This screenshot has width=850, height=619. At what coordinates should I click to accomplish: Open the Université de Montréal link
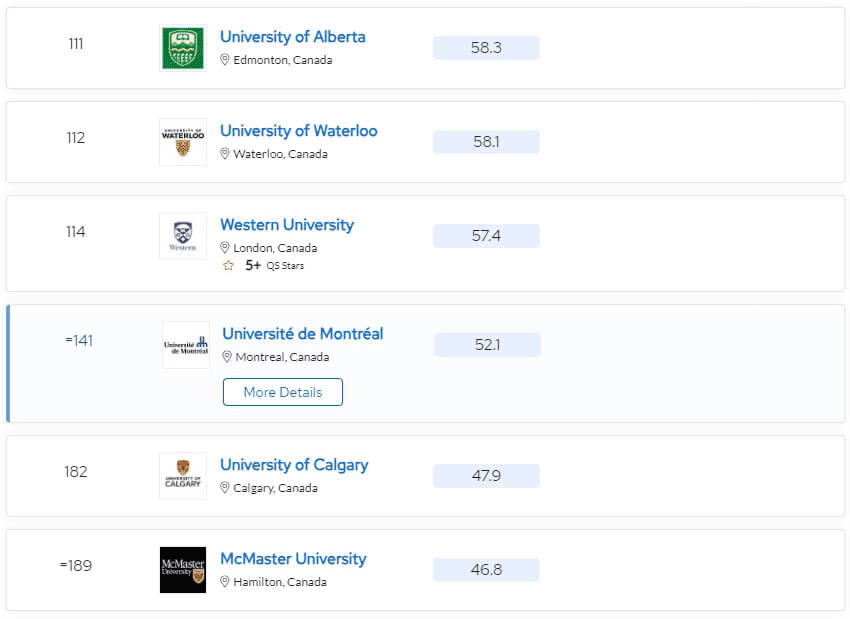(x=302, y=334)
